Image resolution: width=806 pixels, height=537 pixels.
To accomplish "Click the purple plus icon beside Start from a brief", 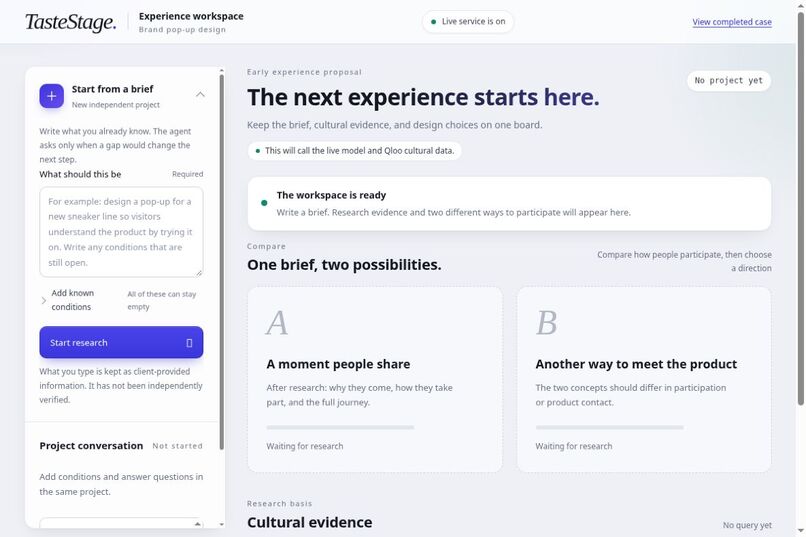I will coord(51,96).
